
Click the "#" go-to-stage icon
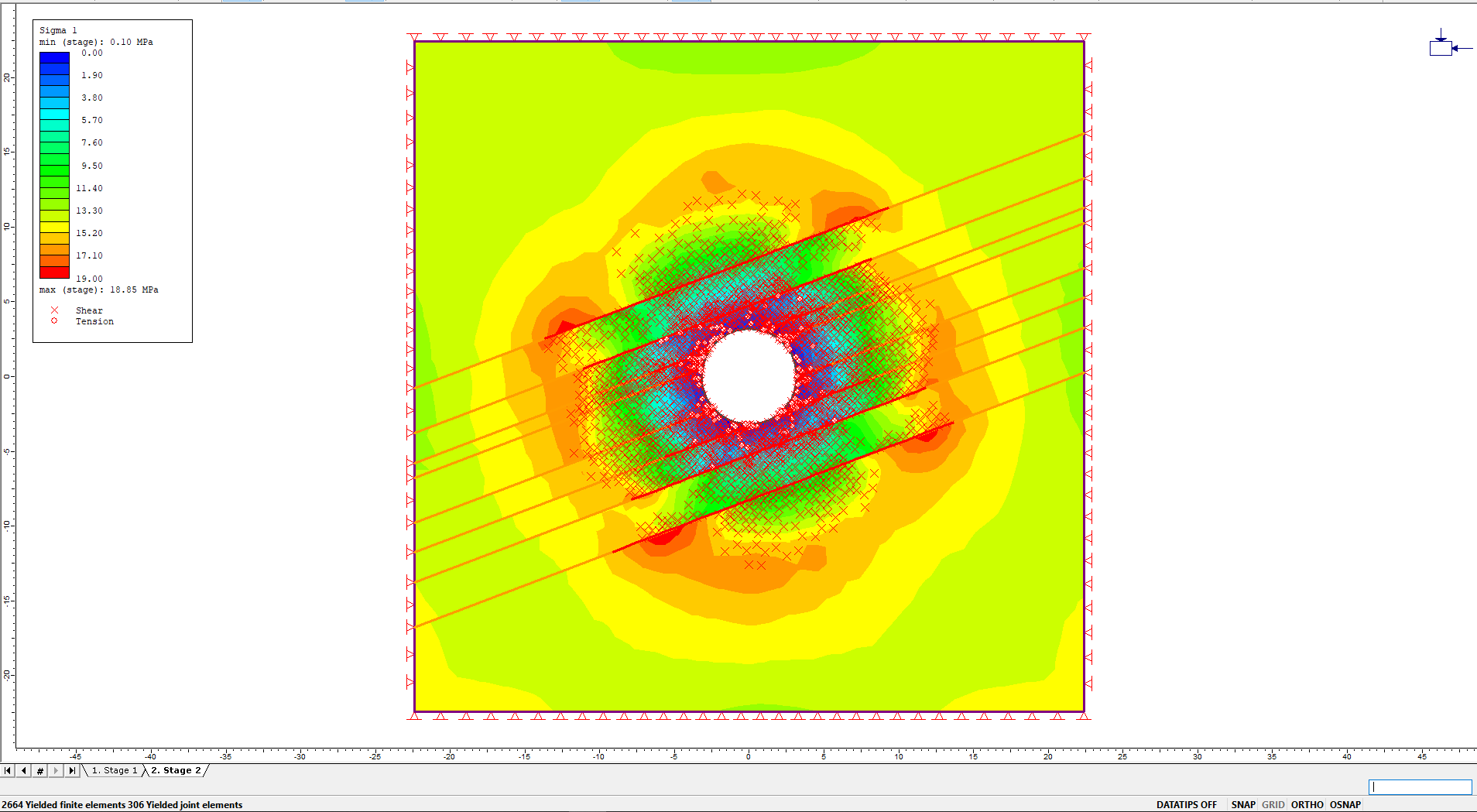pos(39,770)
